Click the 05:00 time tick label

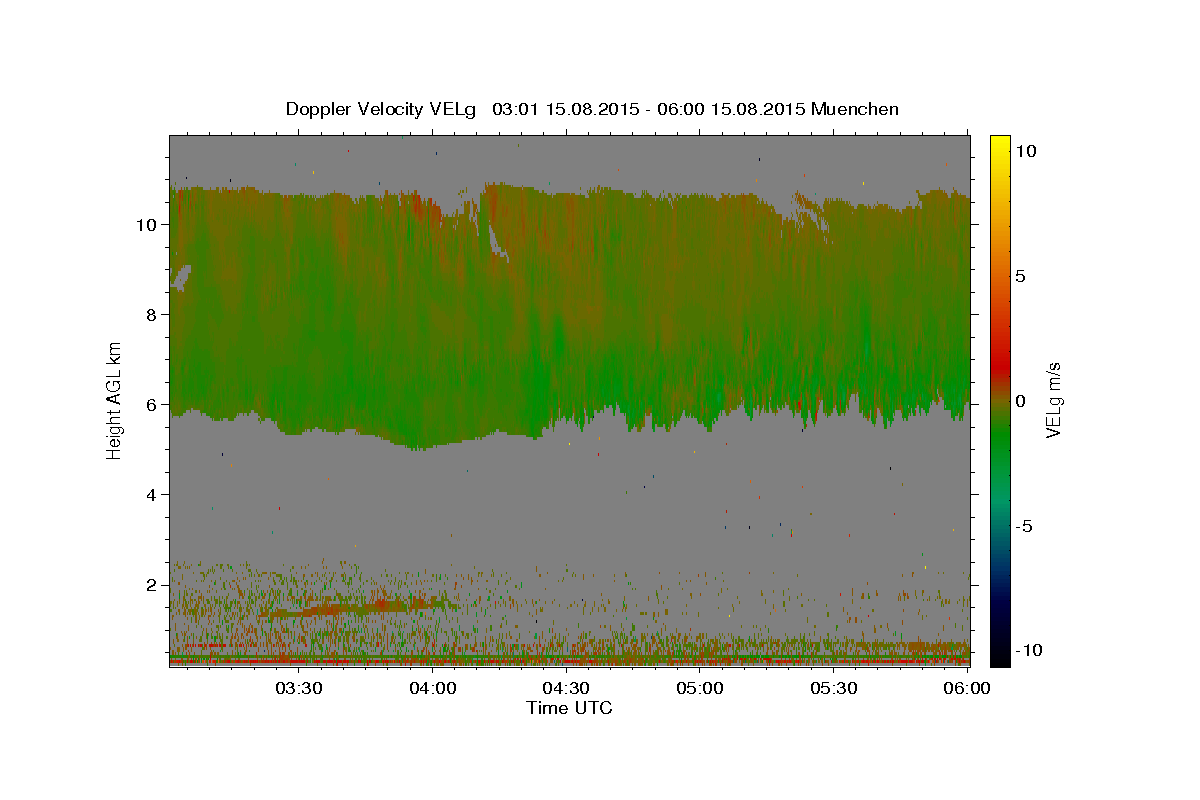tap(700, 688)
